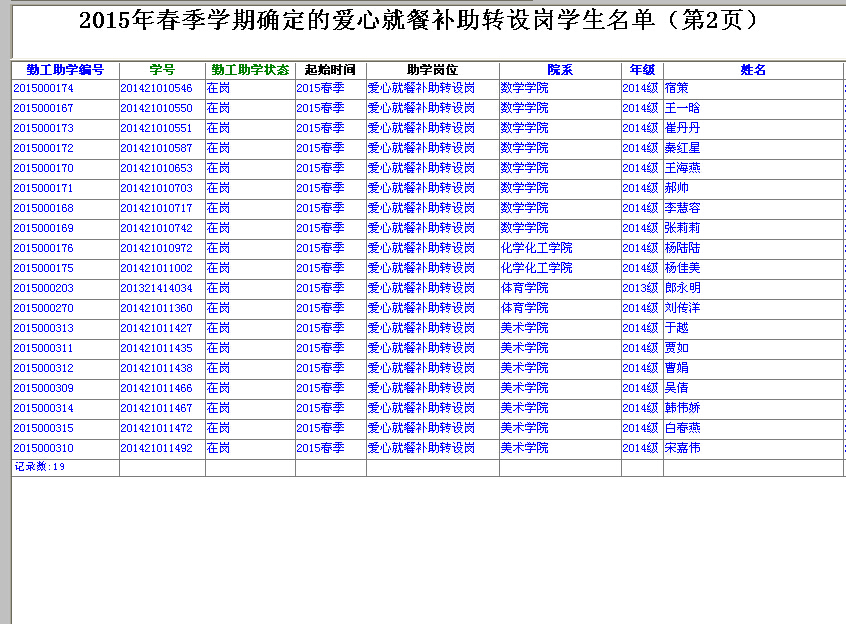Select the name cell 王海燕
Viewport: 846px width, 624px height.
pos(682,168)
